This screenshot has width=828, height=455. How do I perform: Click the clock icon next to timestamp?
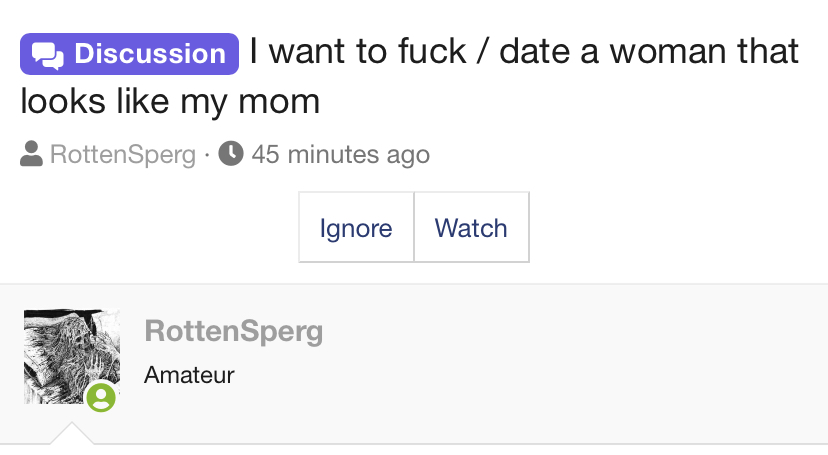click(x=231, y=153)
